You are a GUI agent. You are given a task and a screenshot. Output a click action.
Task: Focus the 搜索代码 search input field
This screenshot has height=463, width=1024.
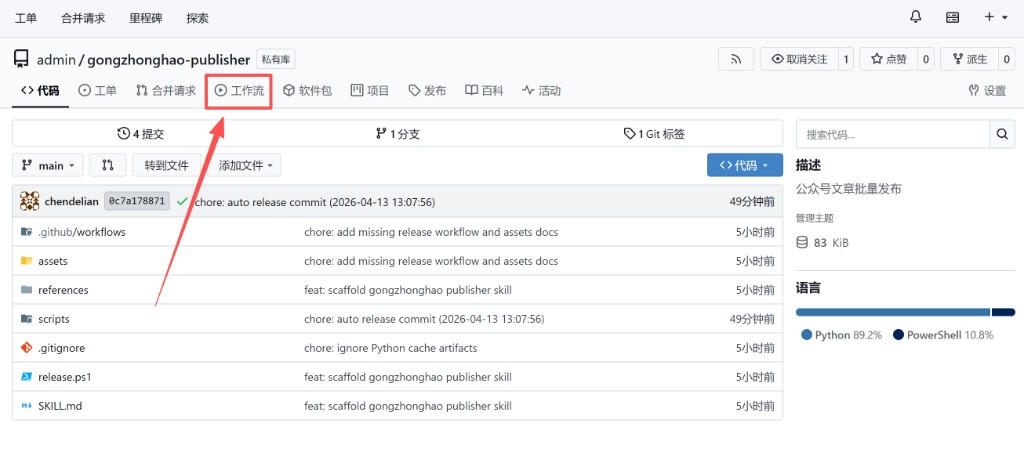[892, 134]
